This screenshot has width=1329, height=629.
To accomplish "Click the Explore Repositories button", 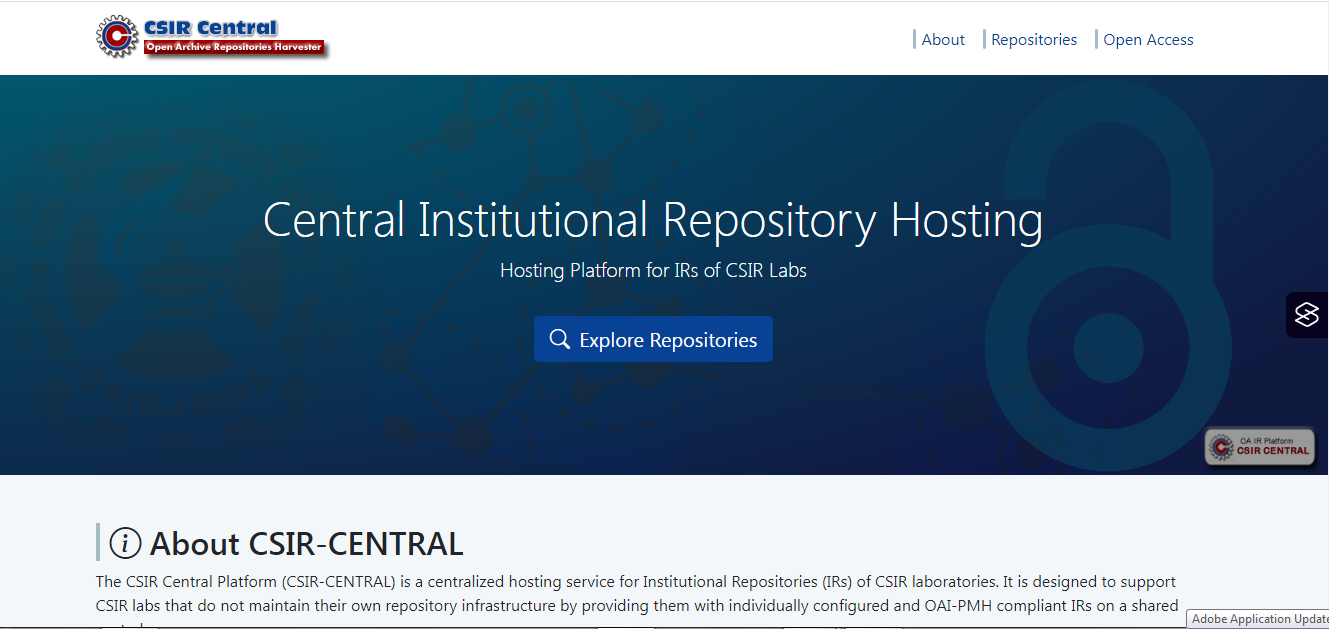I will (x=653, y=340).
